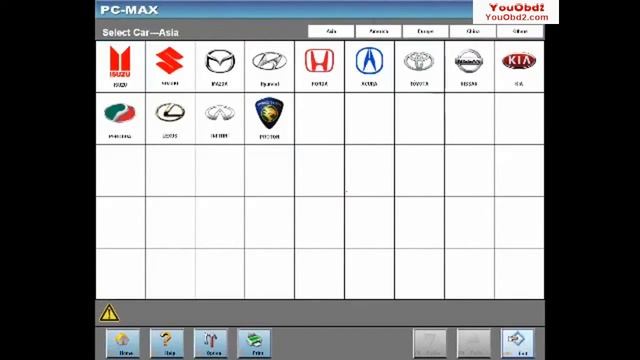Open the Help button
The width and height of the screenshot is (640, 360).
pyautogui.click(x=167, y=343)
